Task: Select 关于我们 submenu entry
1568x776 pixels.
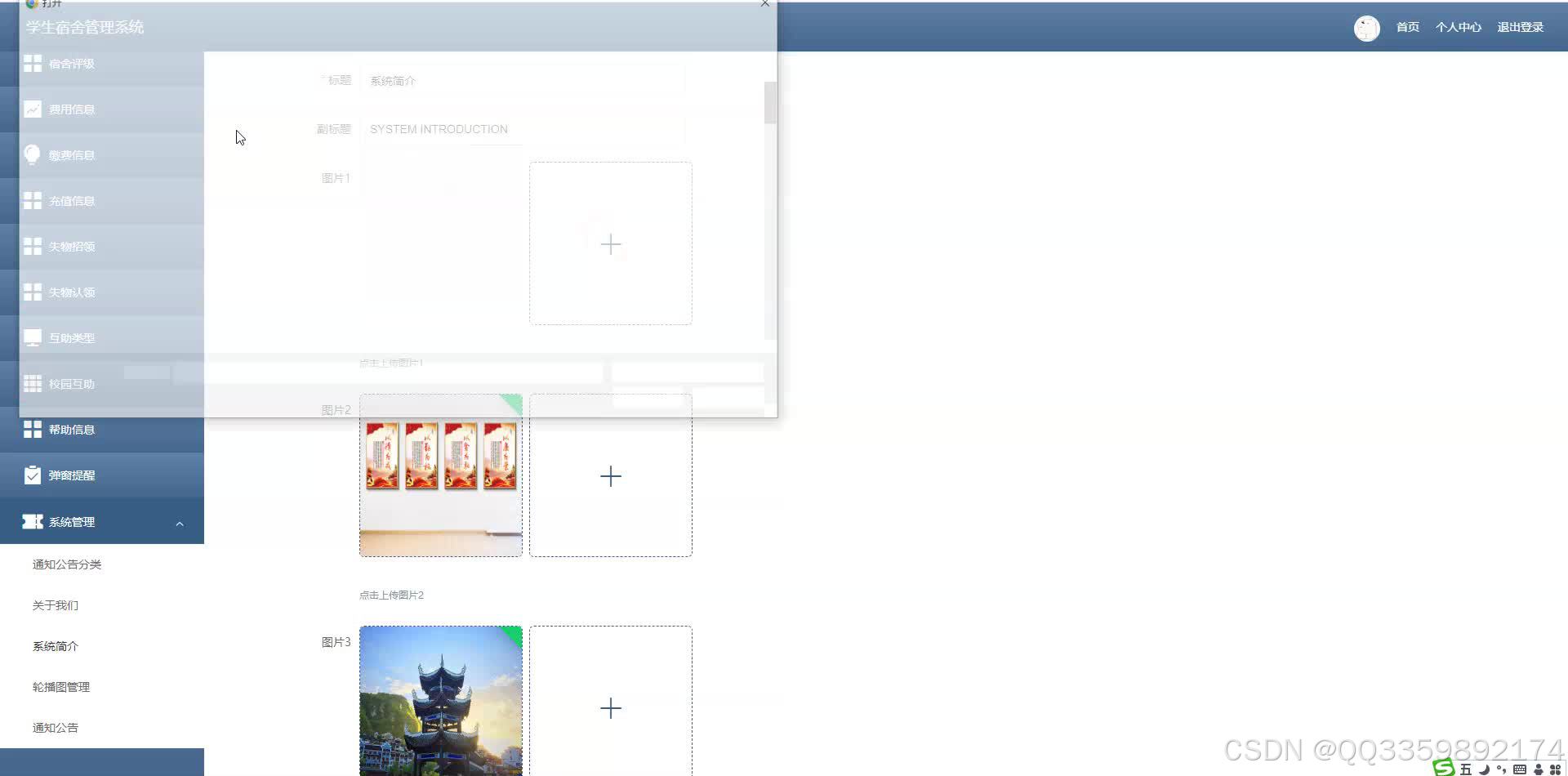Action: click(x=56, y=605)
